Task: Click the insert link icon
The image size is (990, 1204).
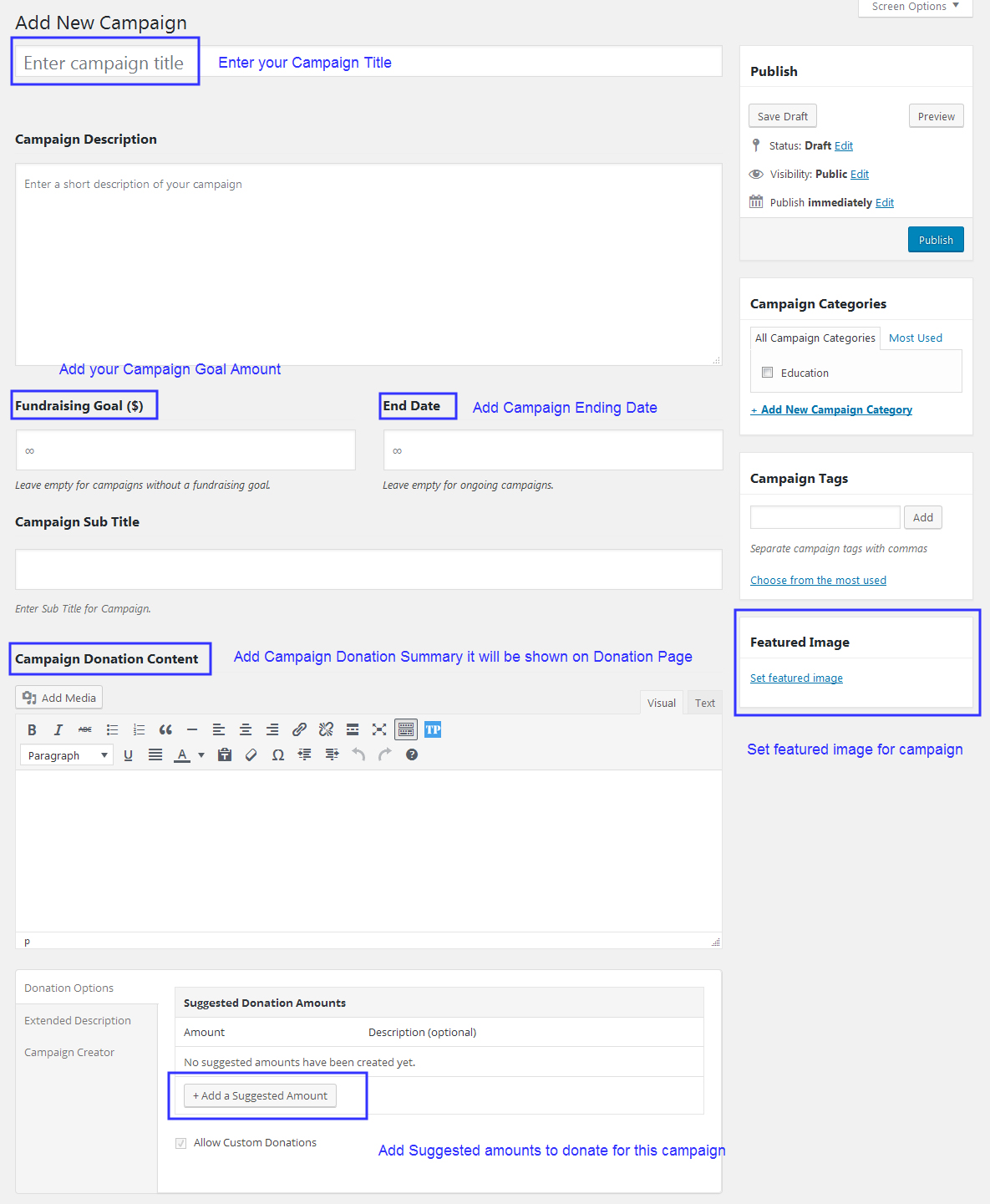Action: click(x=299, y=729)
